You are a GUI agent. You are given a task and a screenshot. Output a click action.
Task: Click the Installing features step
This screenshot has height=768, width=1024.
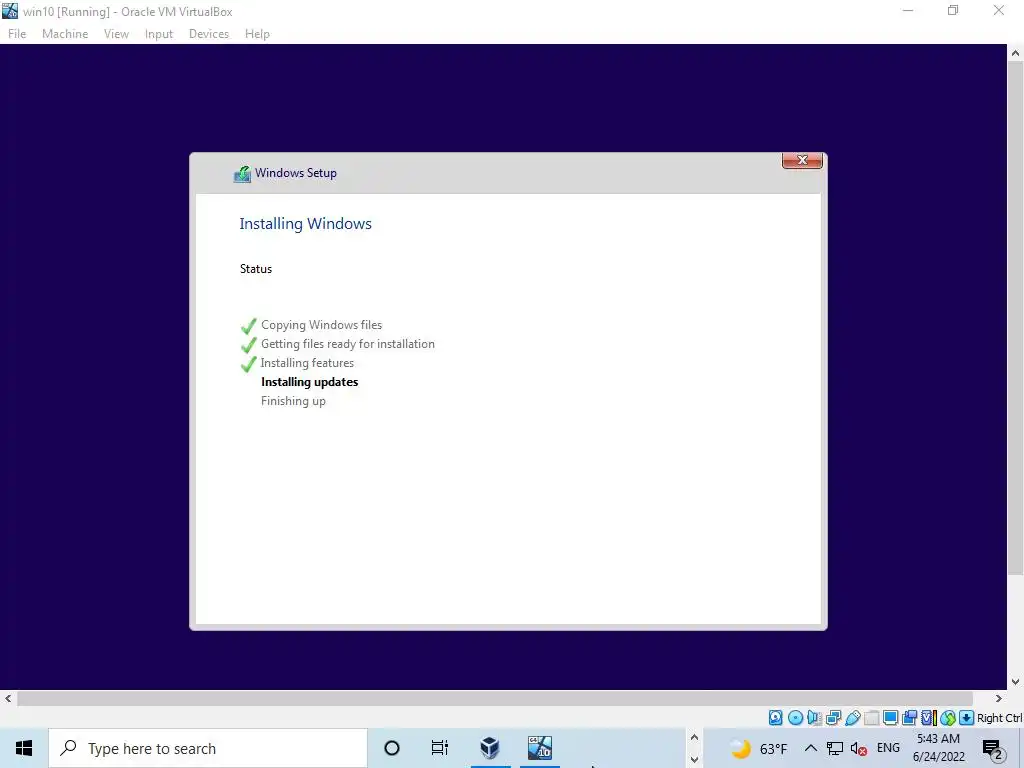pos(307,363)
